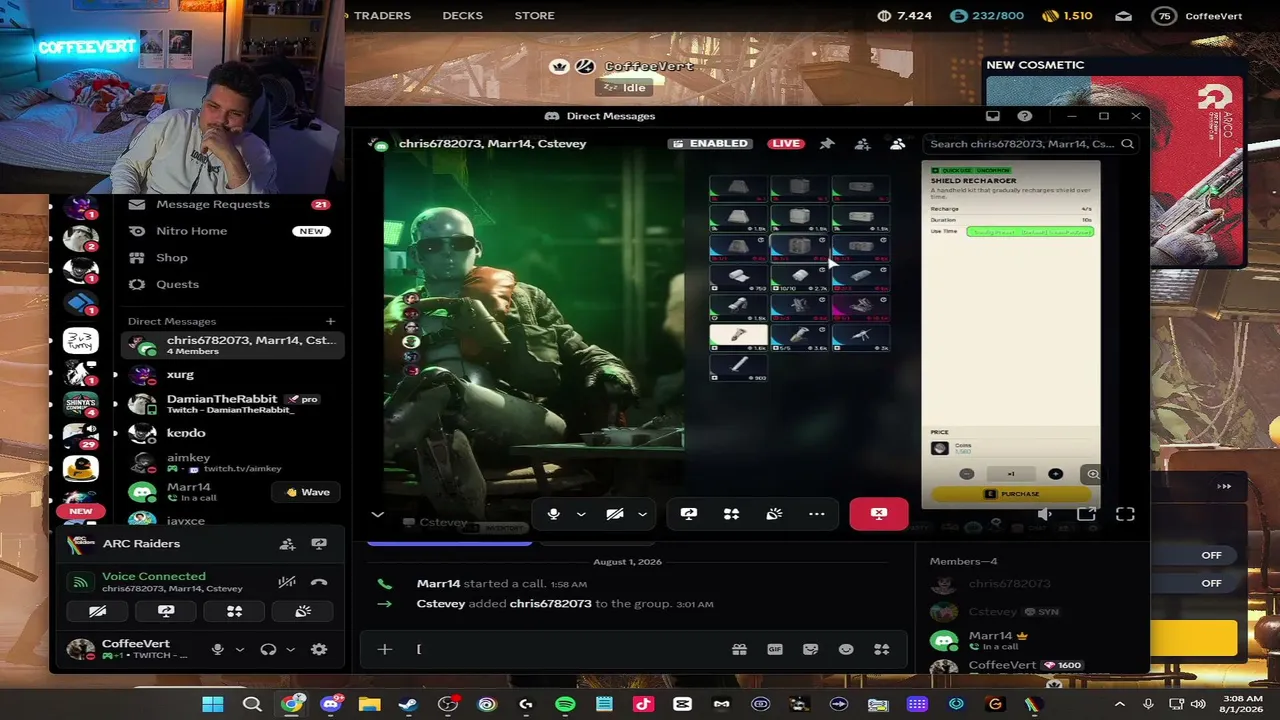Viewport: 1280px width, 720px height.
Task: Deafen audio with the headphones icon
Action: (x=268, y=650)
